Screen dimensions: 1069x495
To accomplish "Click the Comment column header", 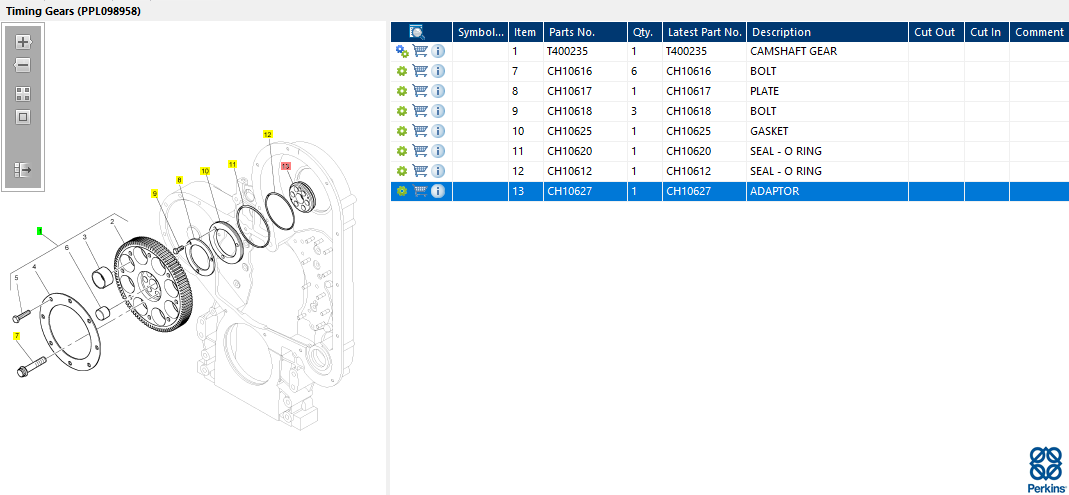I will [1039, 32].
